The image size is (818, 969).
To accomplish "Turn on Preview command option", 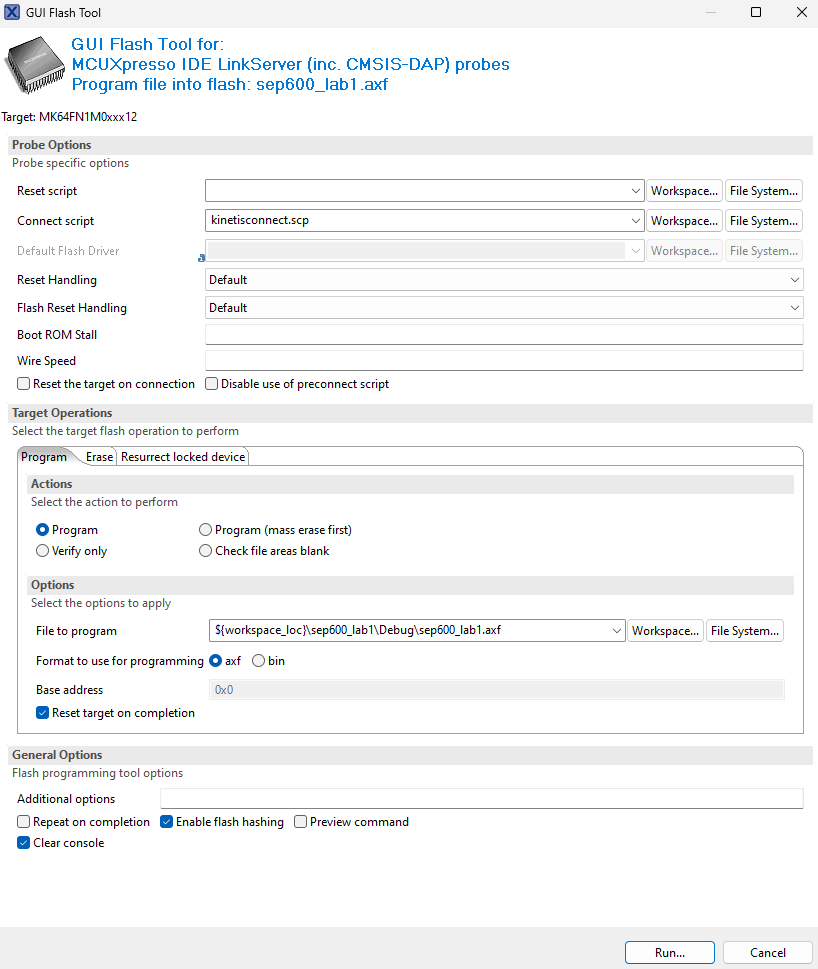I will [x=300, y=821].
